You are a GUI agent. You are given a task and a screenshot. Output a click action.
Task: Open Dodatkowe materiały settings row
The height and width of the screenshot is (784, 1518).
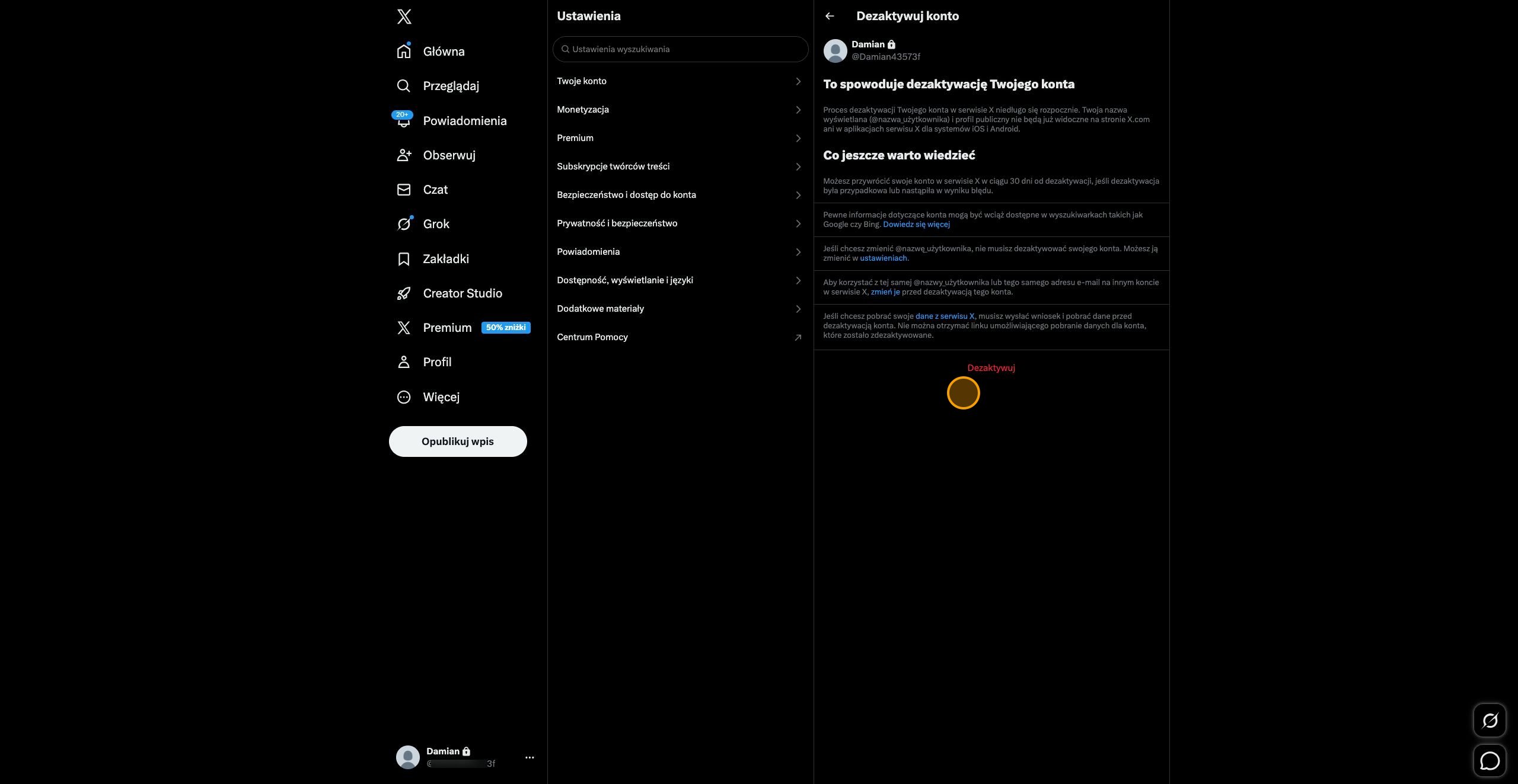(x=680, y=309)
